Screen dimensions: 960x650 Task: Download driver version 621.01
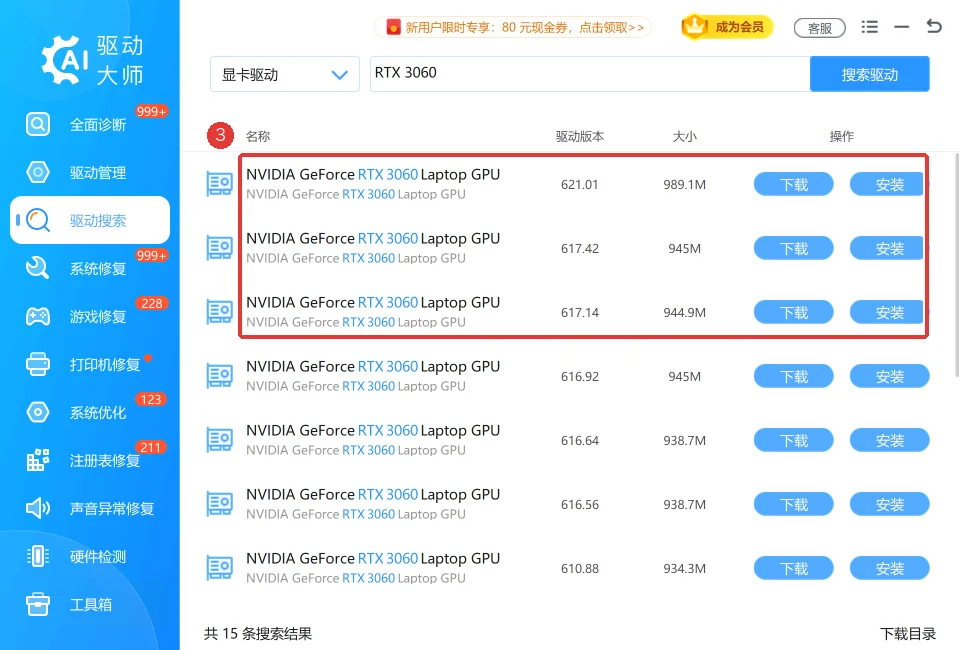(793, 184)
